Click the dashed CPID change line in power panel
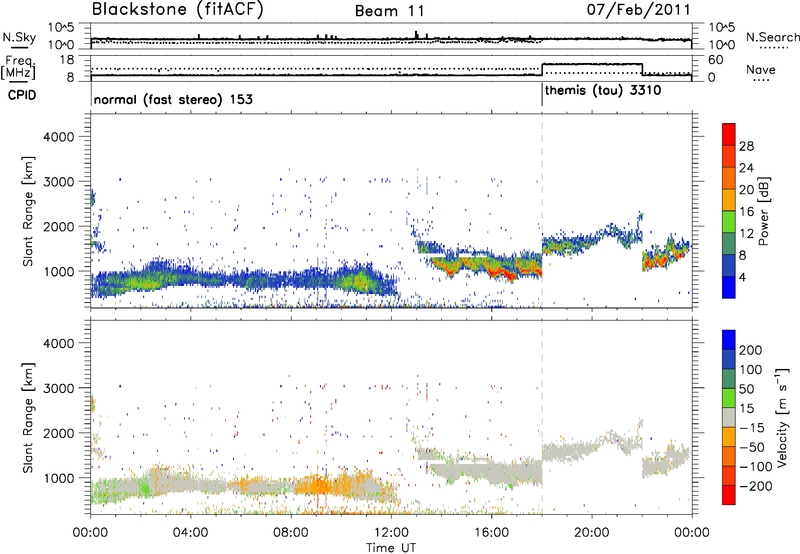Viewport: 800px width, 554px height. (x=542, y=210)
